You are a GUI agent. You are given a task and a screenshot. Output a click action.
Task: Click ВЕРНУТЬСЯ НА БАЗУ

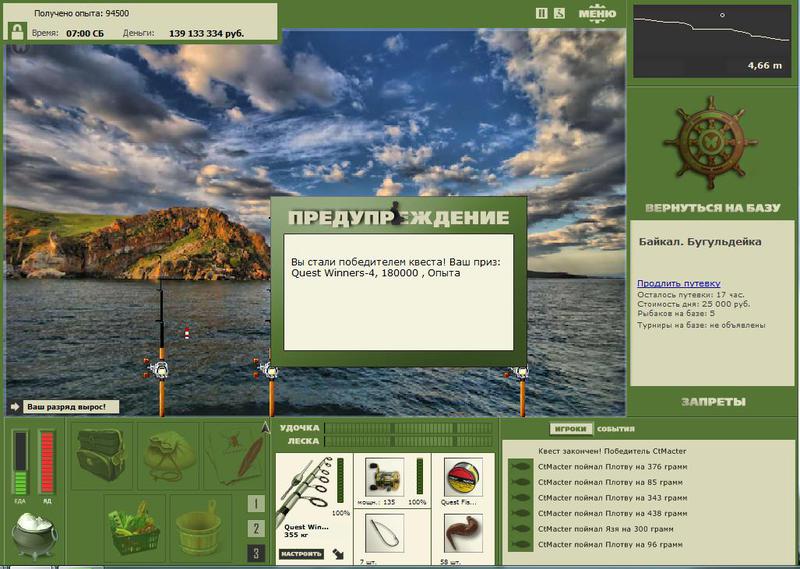(x=712, y=208)
